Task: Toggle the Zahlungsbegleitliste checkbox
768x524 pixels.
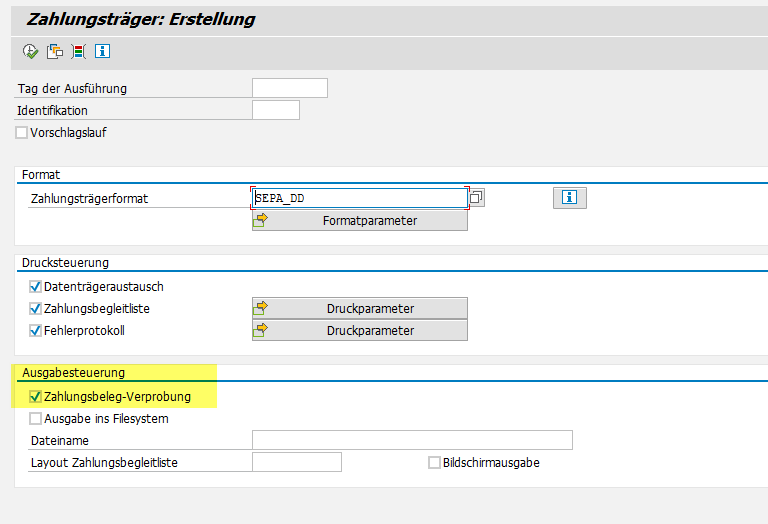Action: point(36,309)
